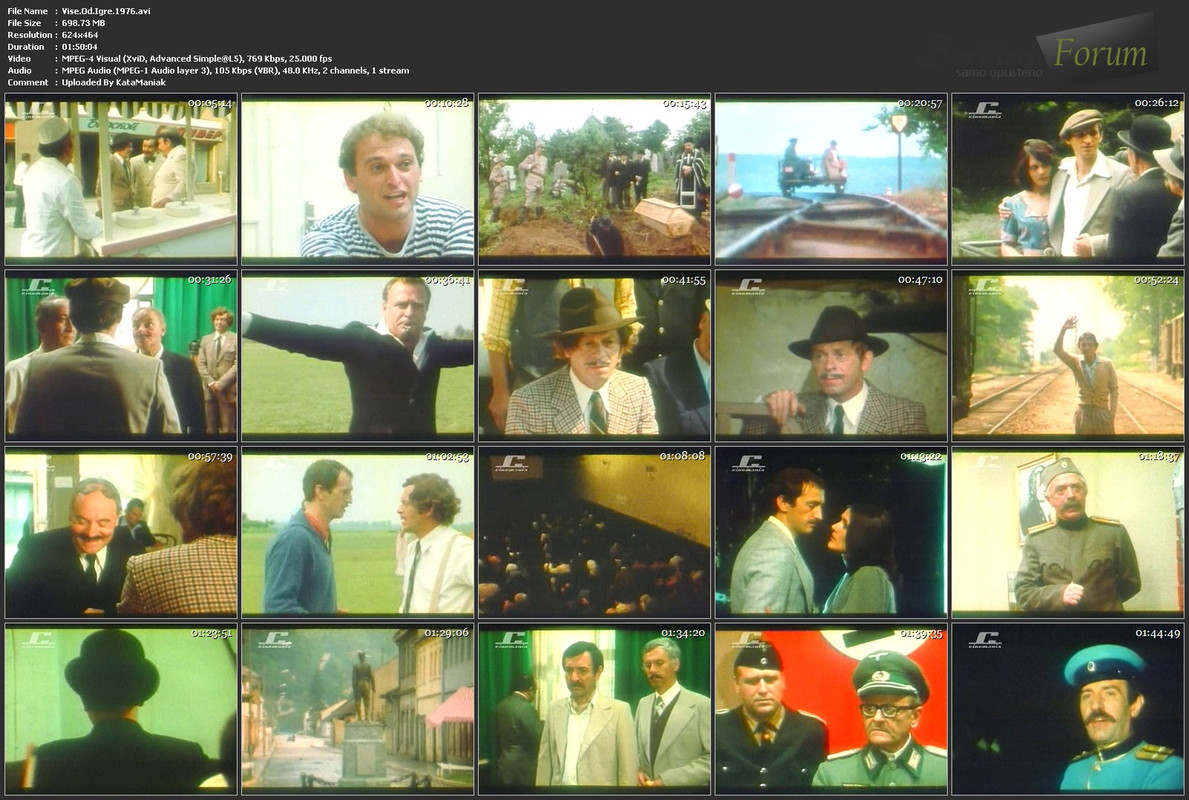
Task: Click the Cinemania logo on the 00:26:12 frame
Action: pyautogui.click(x=984, y=110)
